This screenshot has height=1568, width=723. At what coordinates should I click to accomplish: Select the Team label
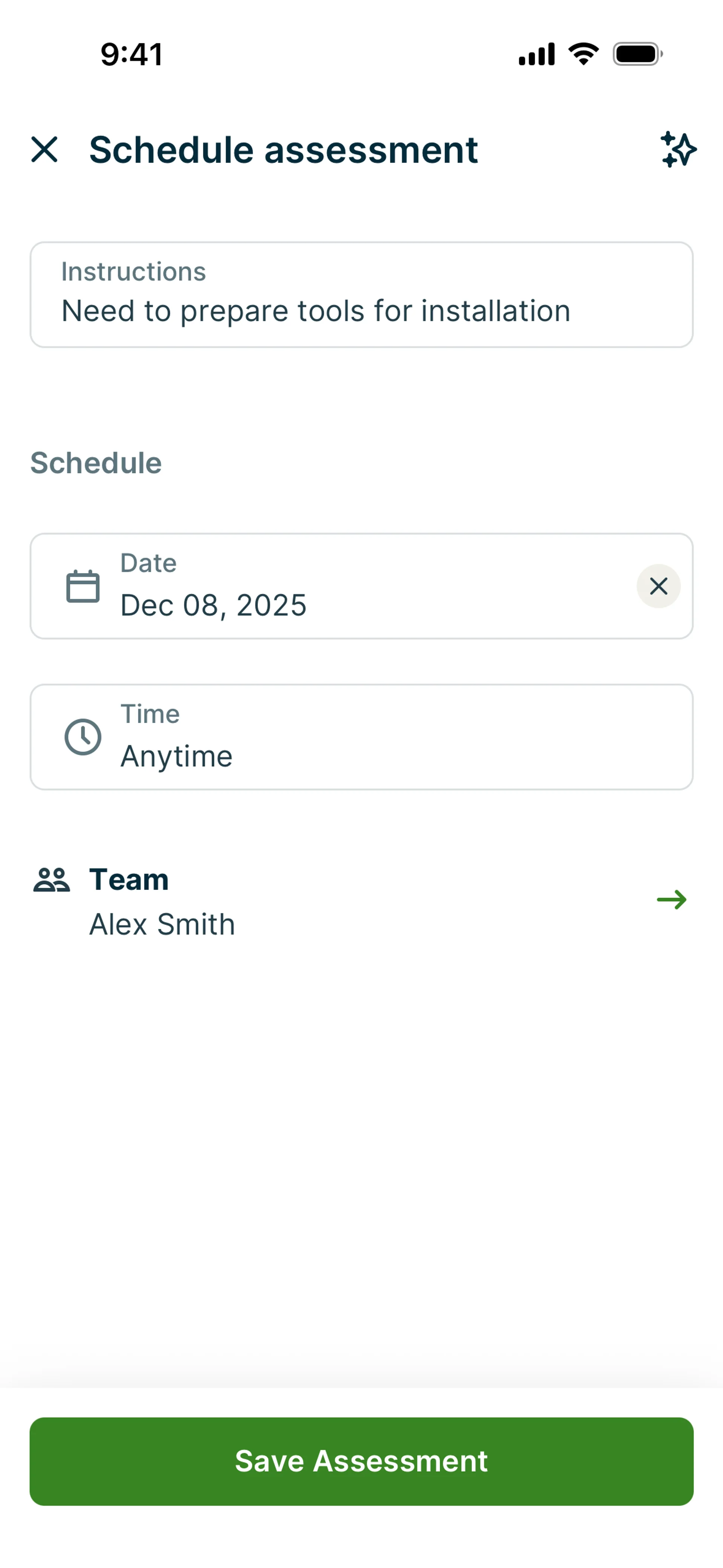click(x=129, y=880)
